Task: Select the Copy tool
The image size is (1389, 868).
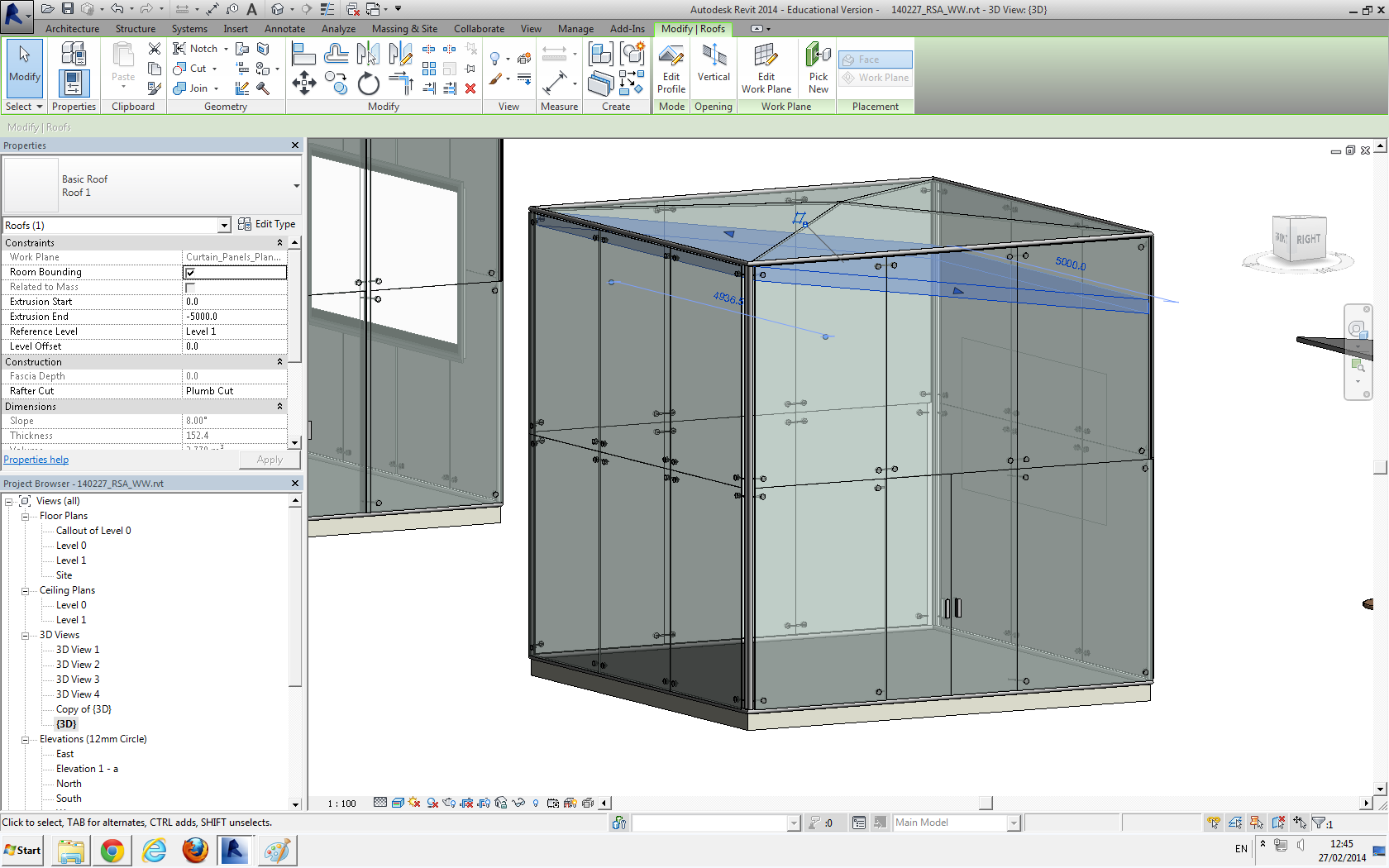Action: click(x=336, y=83)
